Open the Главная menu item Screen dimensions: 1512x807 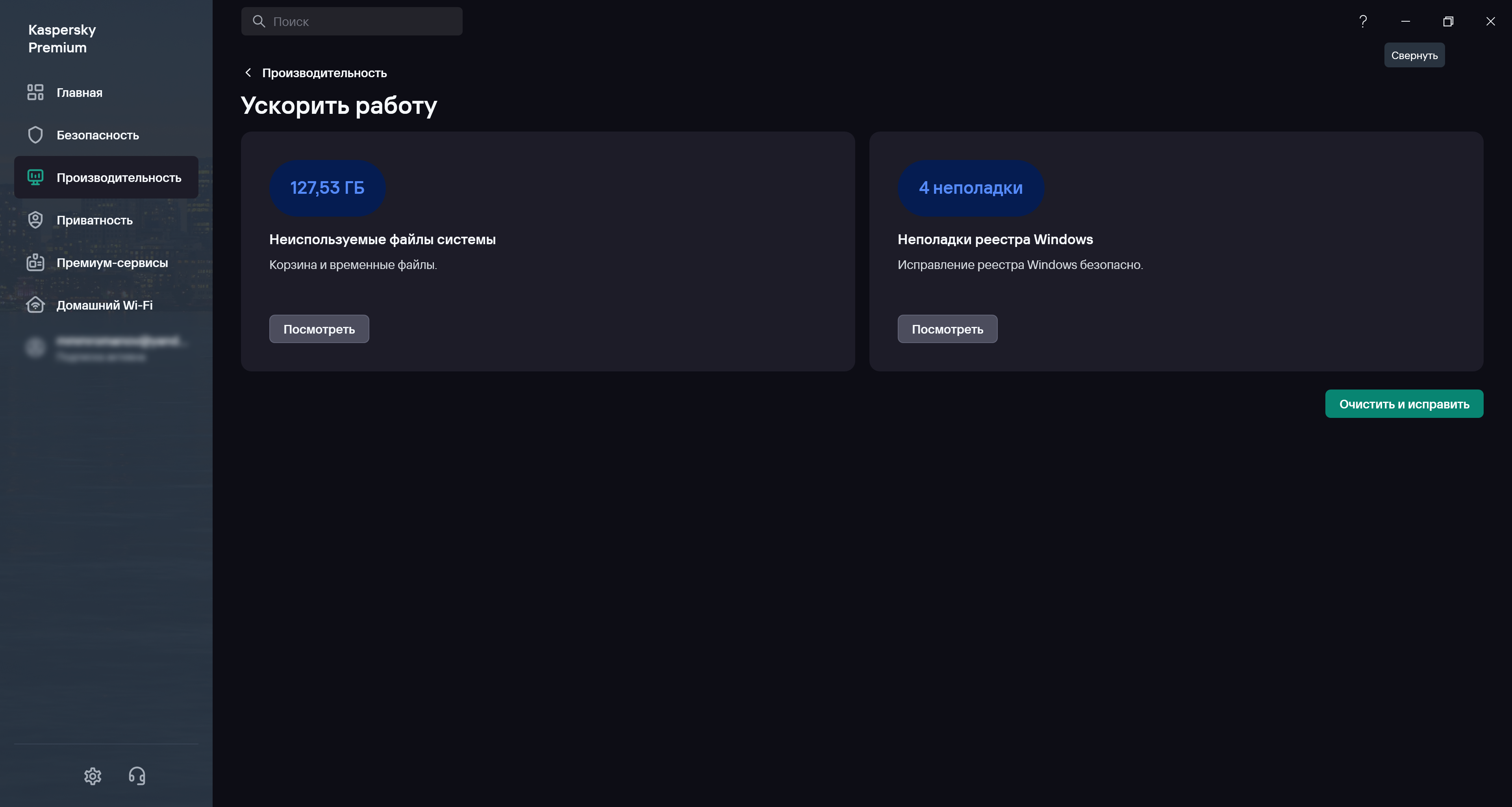point(79,93)
